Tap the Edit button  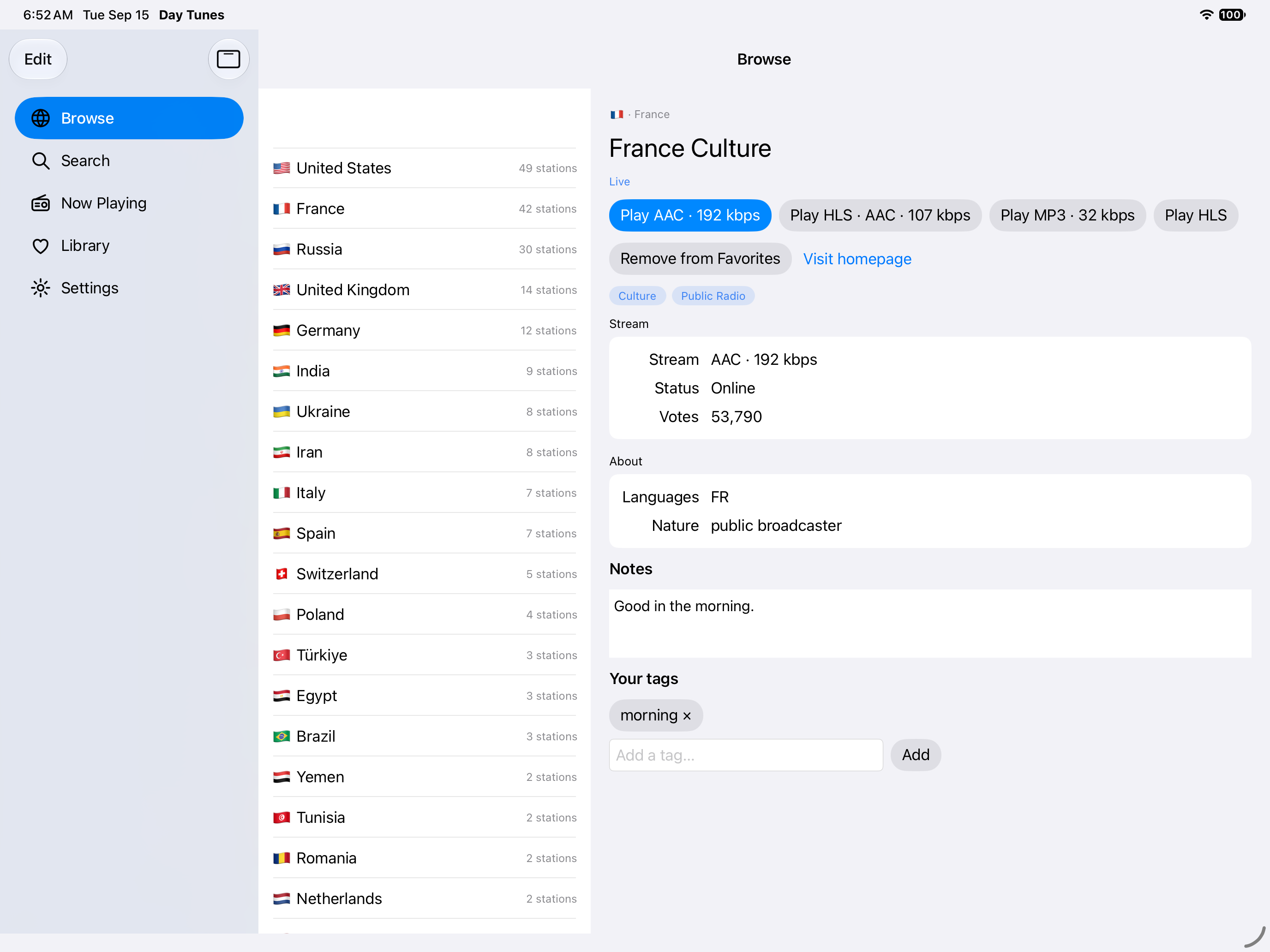38,59
